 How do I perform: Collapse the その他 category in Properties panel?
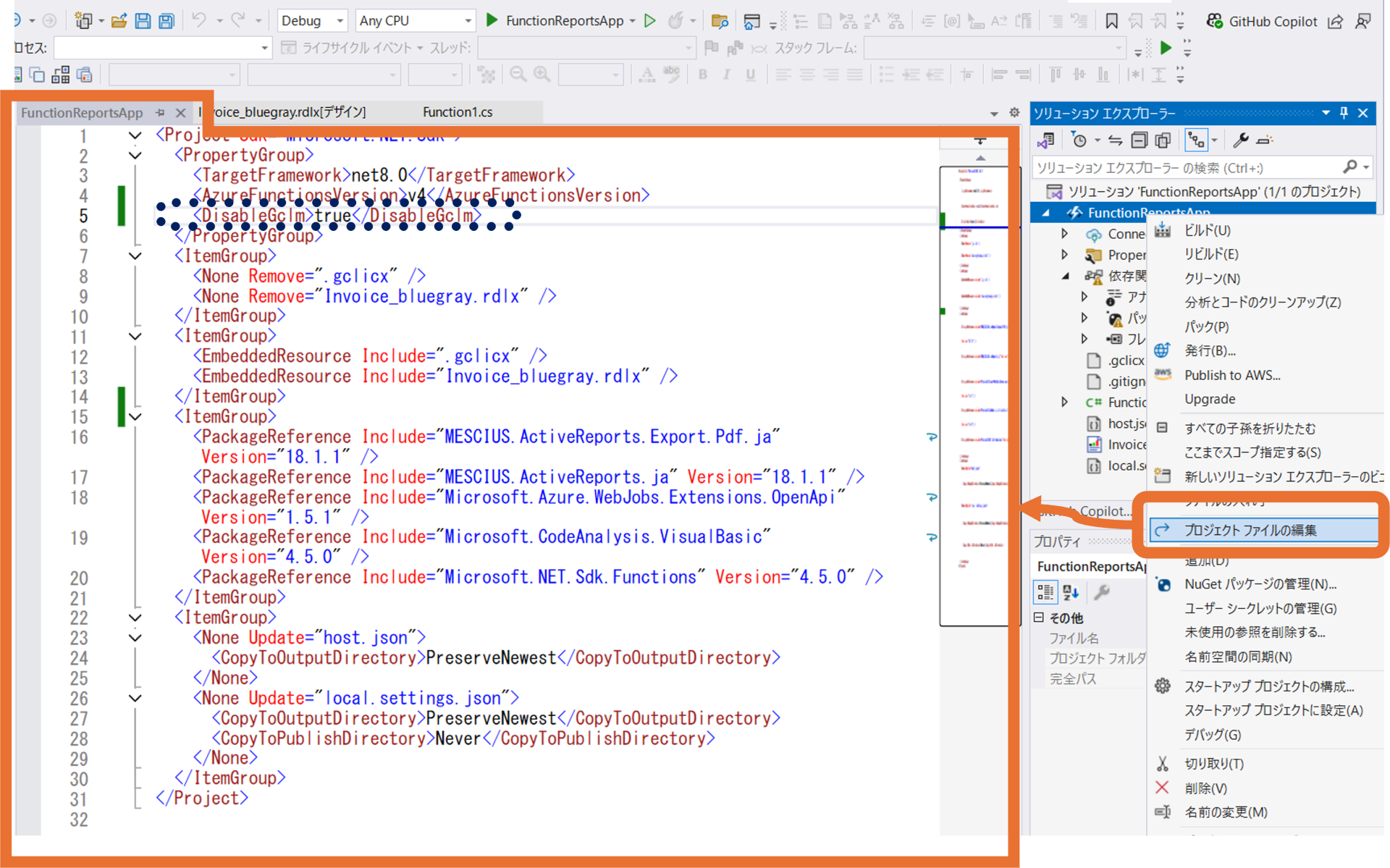coord(1039,618)
